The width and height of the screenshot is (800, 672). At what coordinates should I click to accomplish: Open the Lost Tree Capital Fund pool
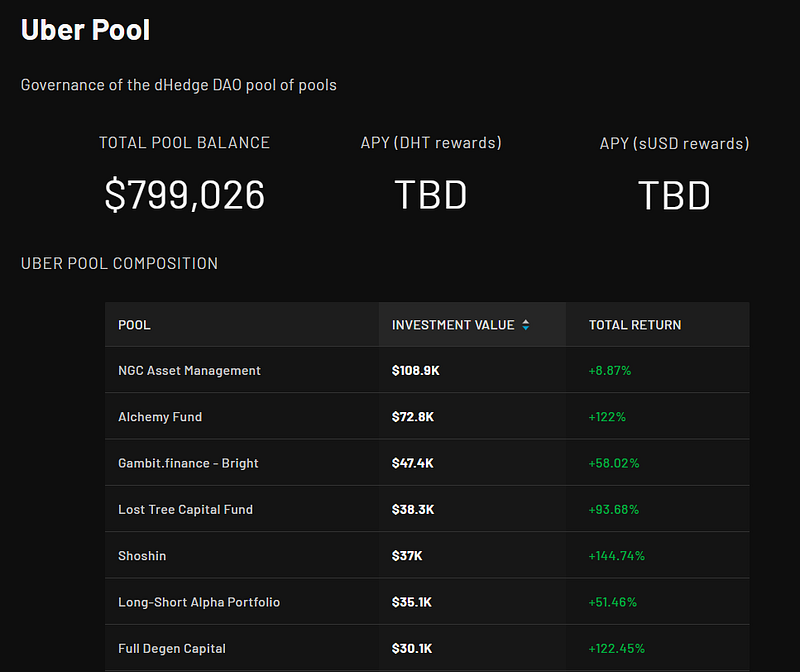point(185,510)
